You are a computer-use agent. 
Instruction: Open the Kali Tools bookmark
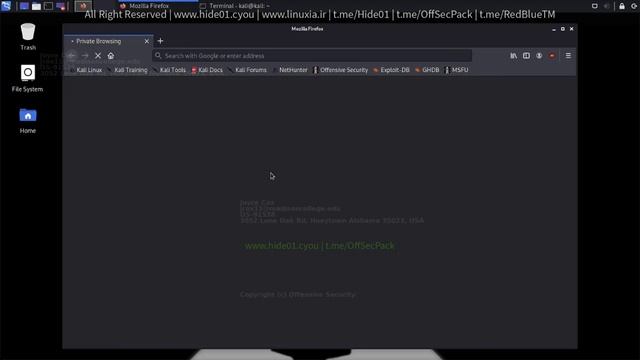(x=169, y=70)
